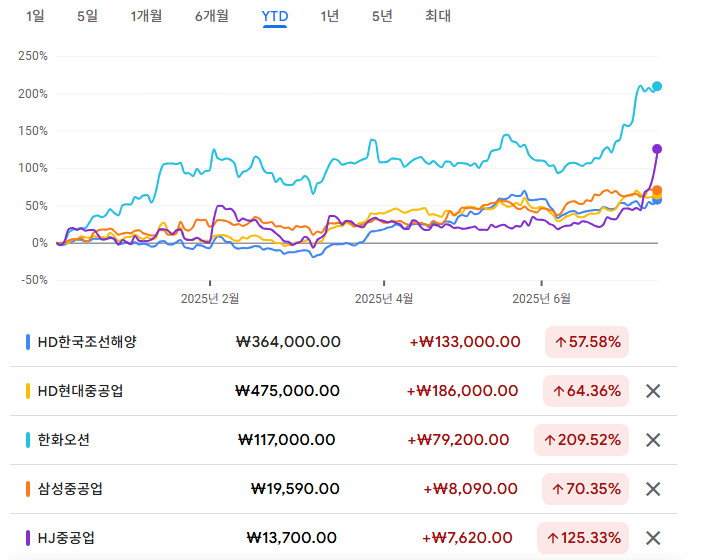Open the 한화오션 stock row
The width and height of the screenshot is (703, 560).
click(x=63, y=440)
